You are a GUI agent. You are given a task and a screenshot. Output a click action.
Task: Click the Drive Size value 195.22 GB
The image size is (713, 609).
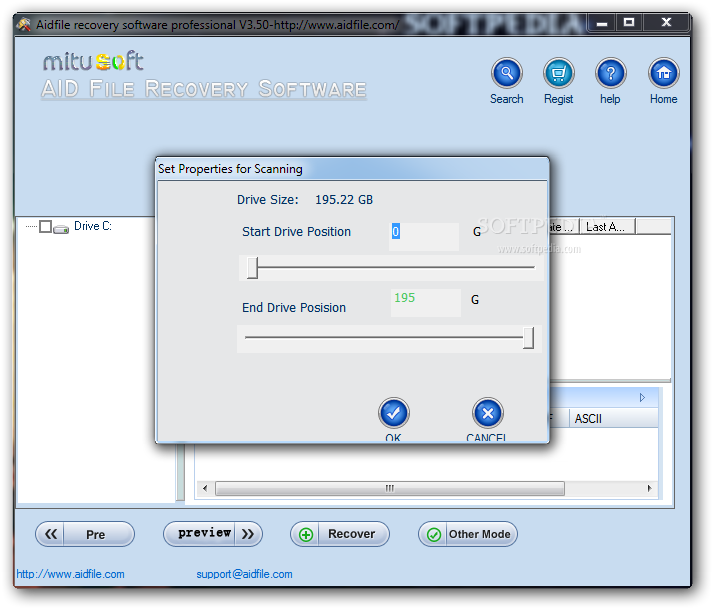click(344, 200)
